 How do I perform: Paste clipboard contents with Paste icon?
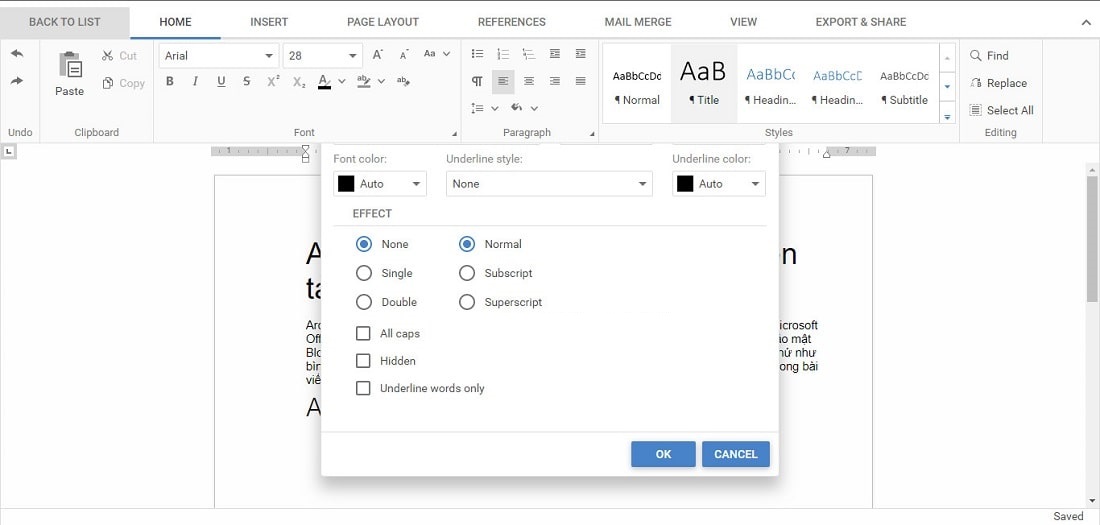(x=69, y=74)
